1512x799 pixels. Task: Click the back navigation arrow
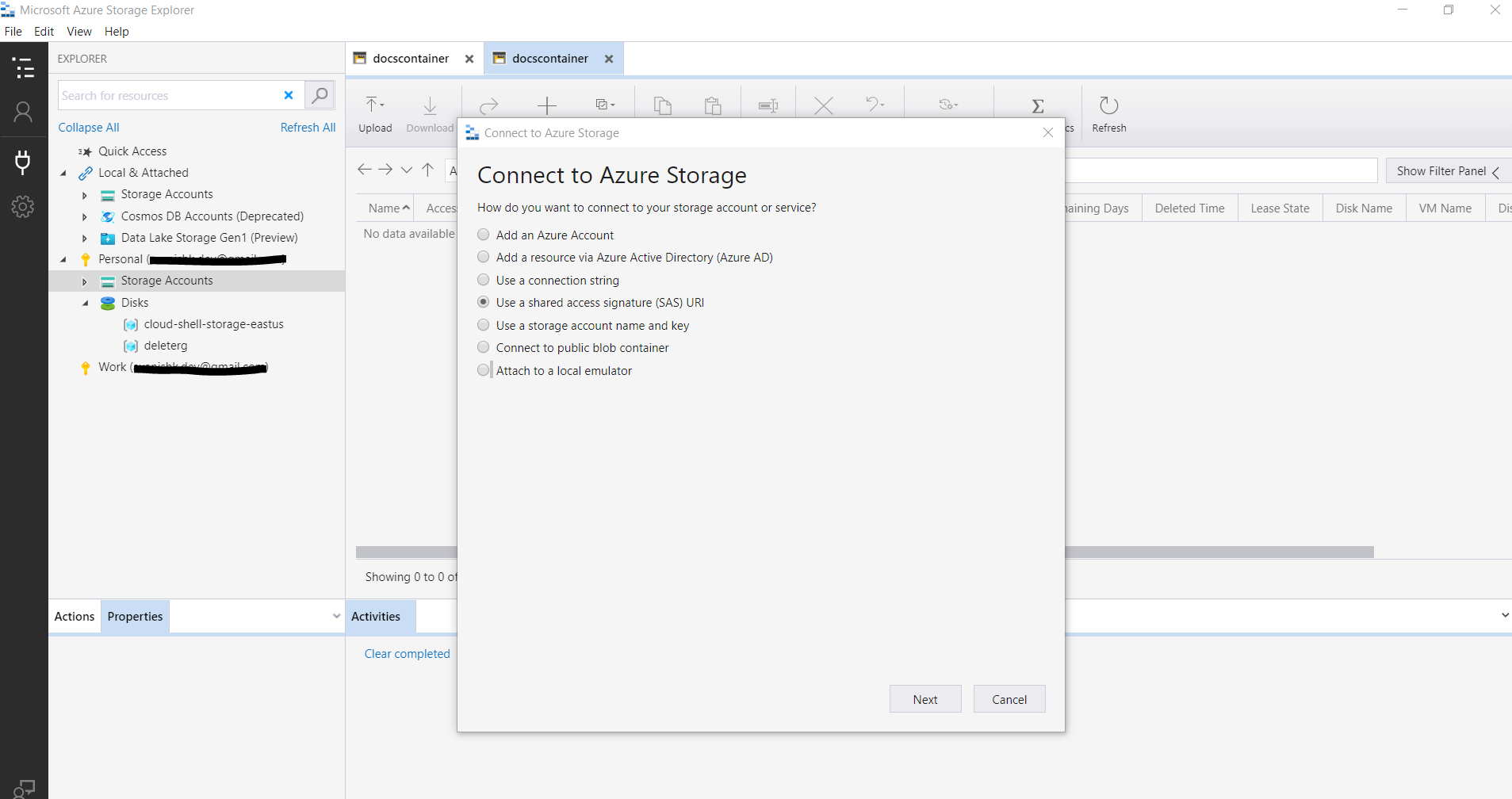click(x=365, y=170)
